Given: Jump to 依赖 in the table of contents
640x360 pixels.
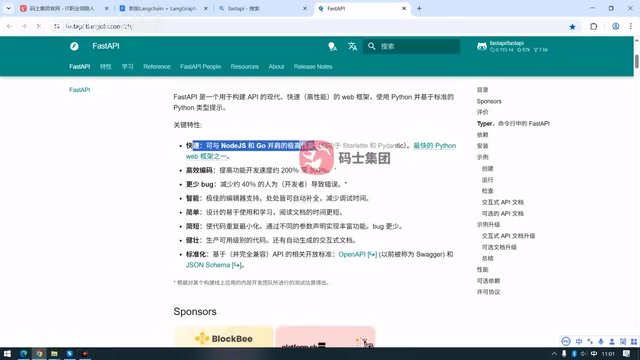Looking at the screenshot, I should coord(482,135).
